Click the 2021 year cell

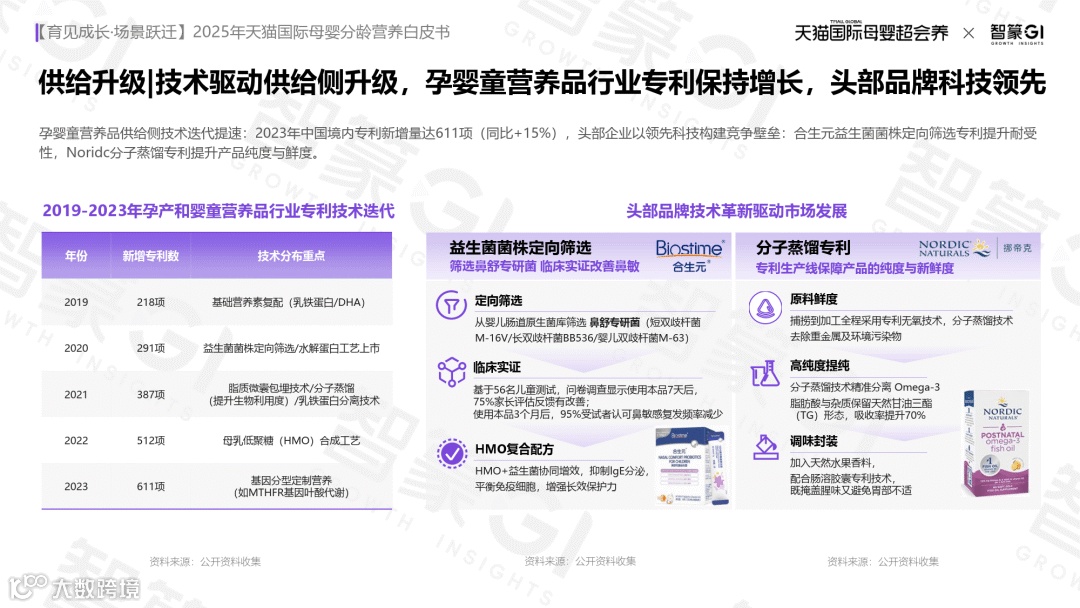(x=76, y=395)
